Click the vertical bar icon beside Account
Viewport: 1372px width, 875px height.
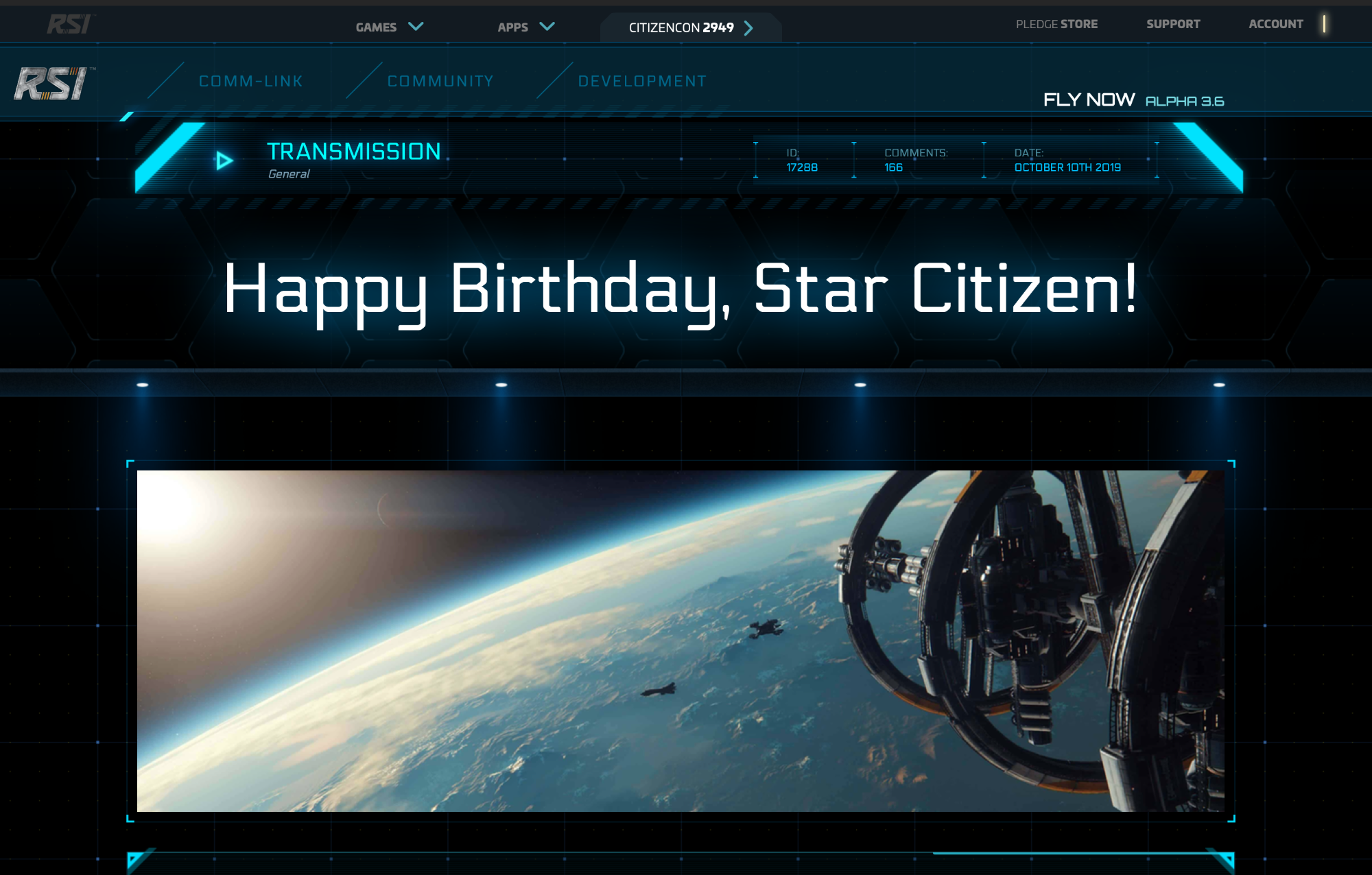point(1324,24)
